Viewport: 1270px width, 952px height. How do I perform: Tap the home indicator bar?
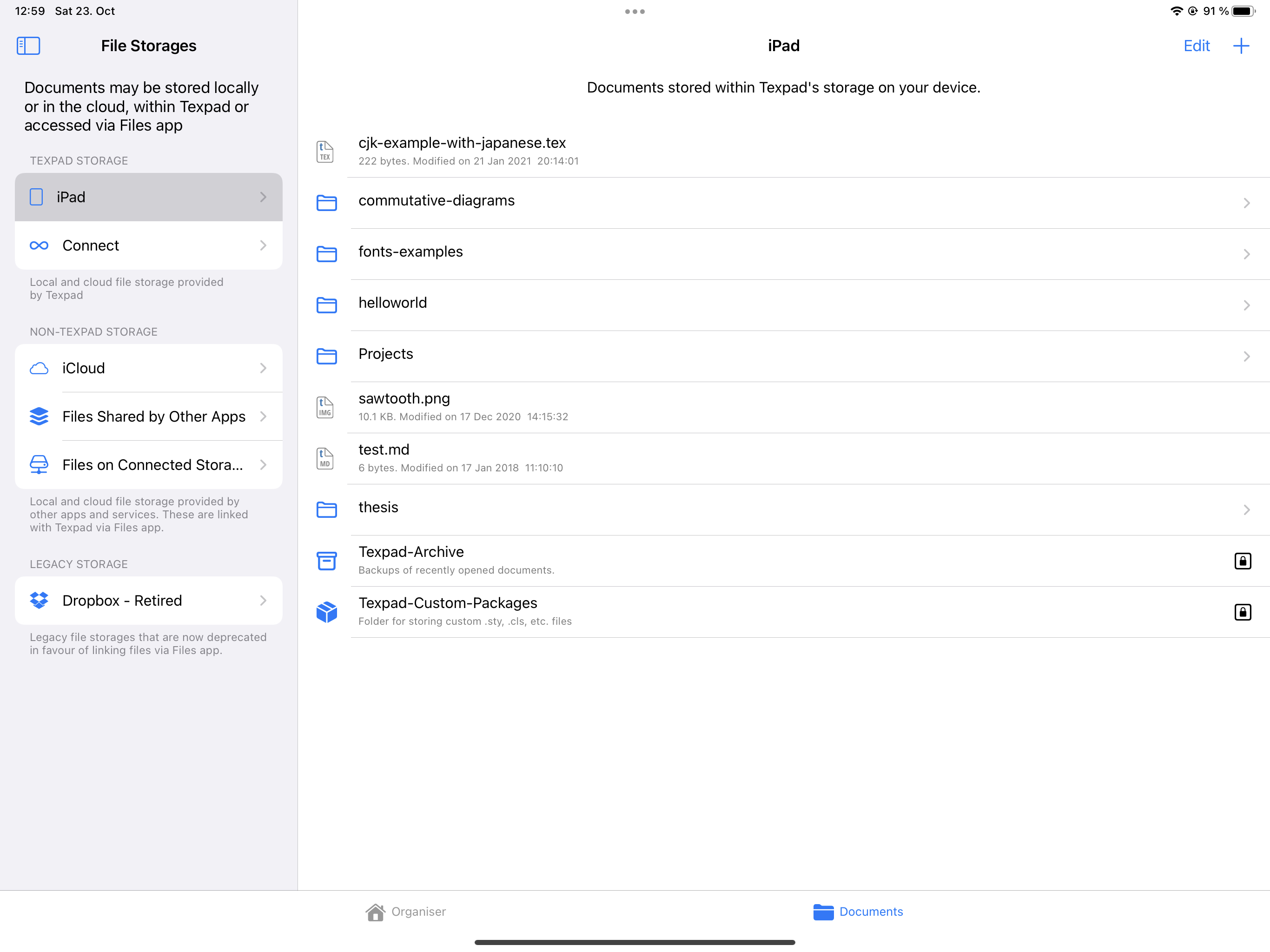pos(635,942)
